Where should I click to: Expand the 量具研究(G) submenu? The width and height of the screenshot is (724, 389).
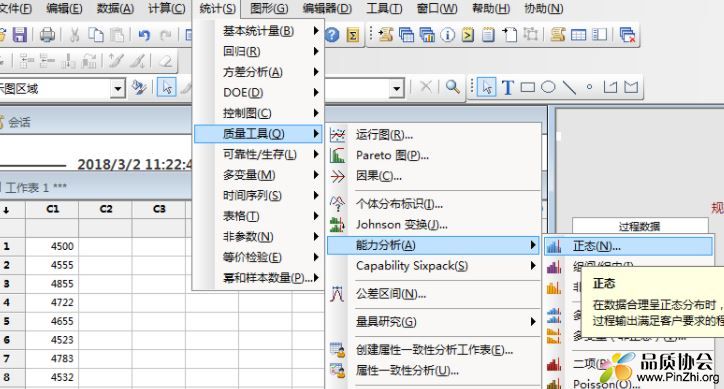click(433, 322)
